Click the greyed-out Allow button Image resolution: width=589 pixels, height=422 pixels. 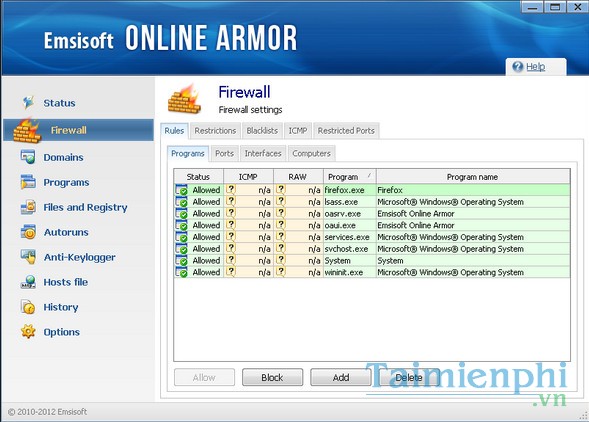coord(204,377)
